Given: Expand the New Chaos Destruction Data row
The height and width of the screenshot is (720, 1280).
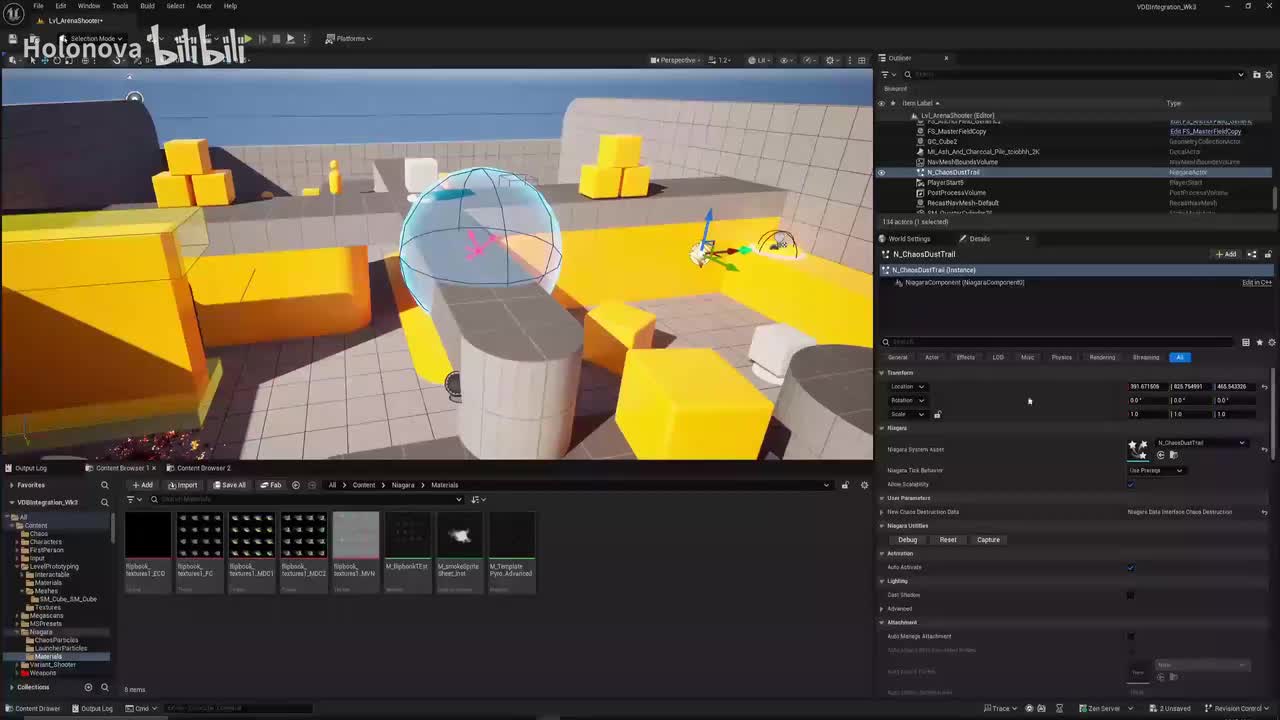Looking at the screenshot, I should pos(882,512).
